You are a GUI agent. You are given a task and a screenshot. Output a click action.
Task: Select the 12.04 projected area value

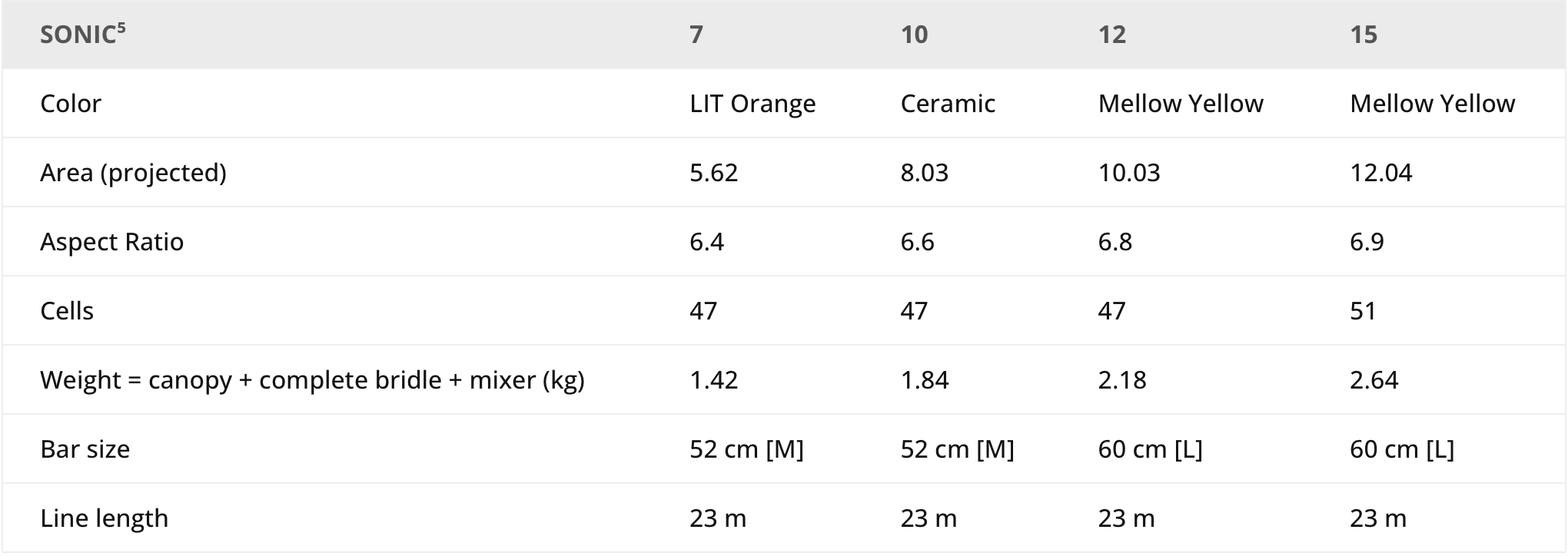[1380, 173]
